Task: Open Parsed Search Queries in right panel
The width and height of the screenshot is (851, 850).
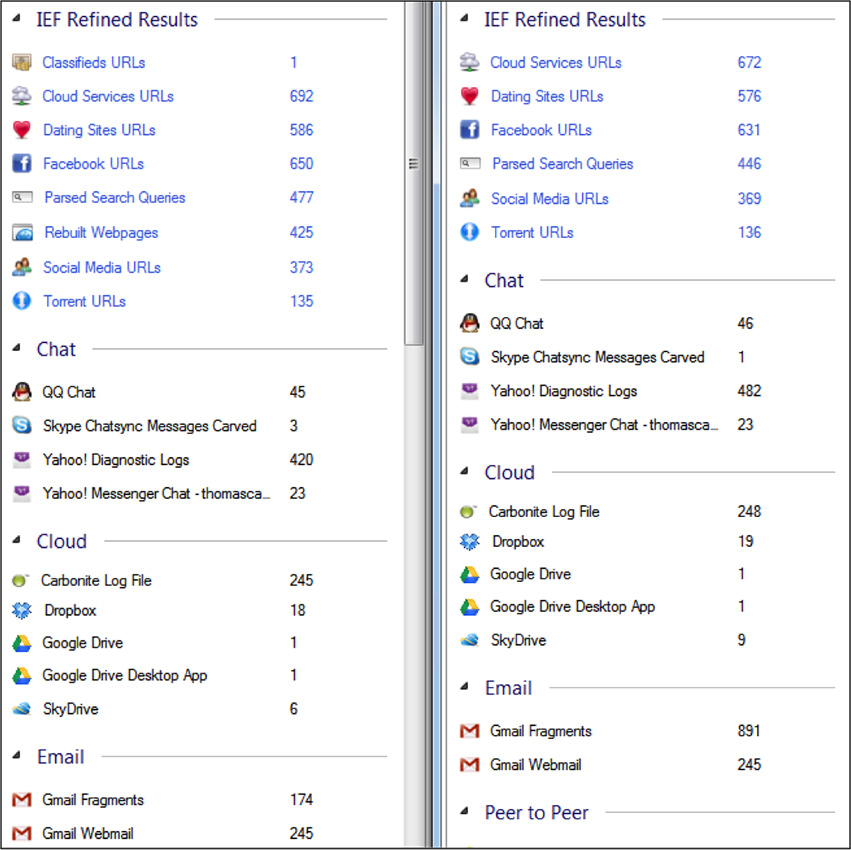Action: [562, 164]
